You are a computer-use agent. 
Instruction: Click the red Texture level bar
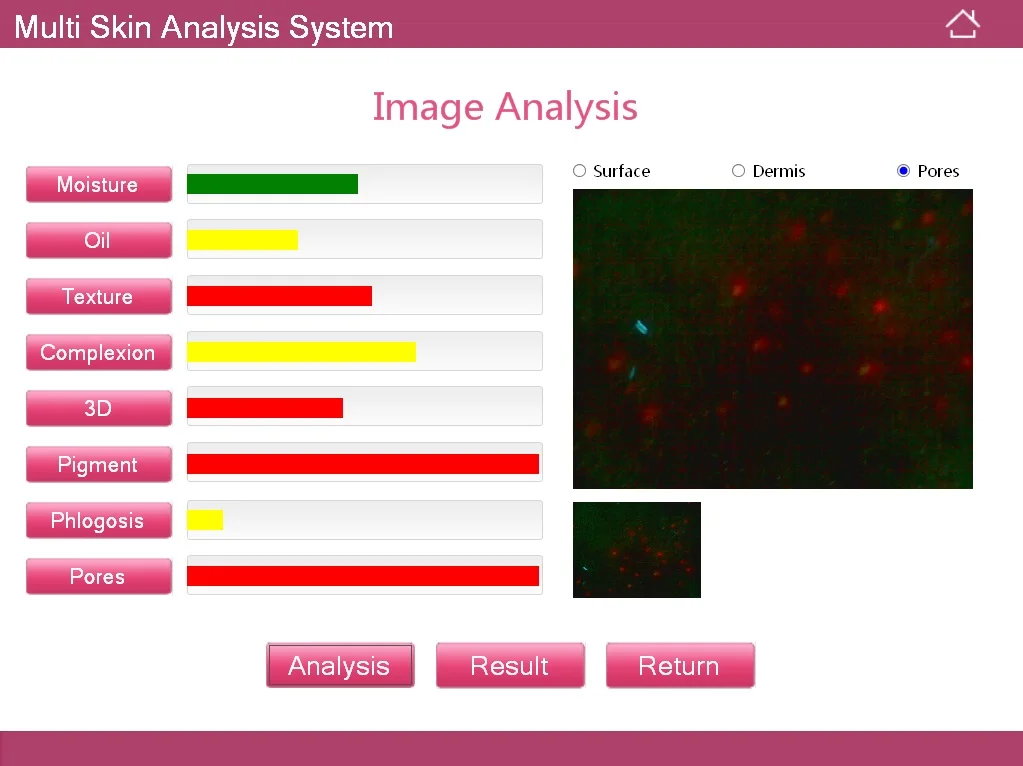(279, 296)
